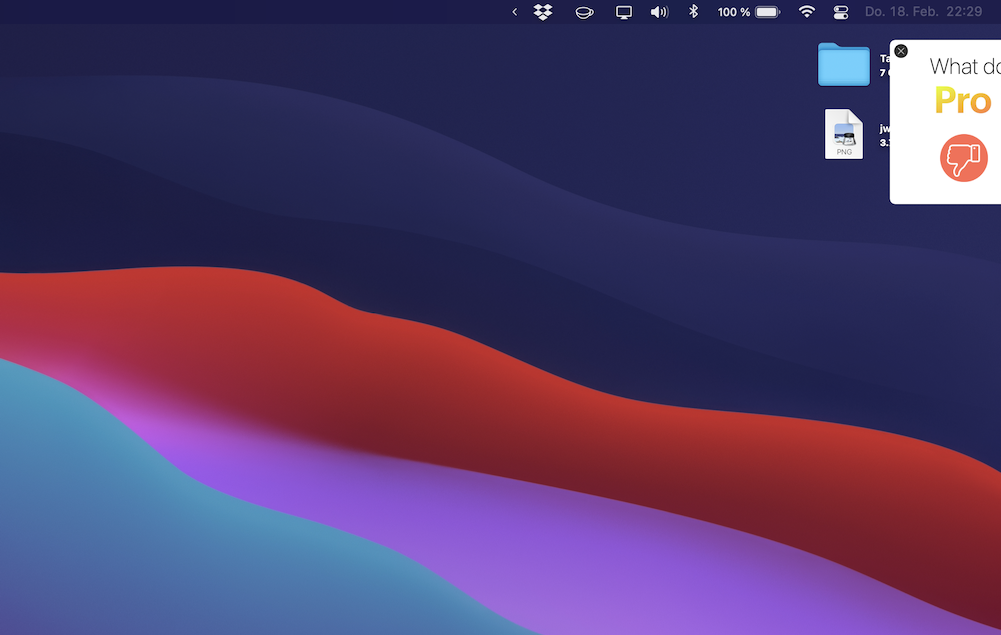Select the blue folder on the desktop
The height and width of the screenshot is (635, 1001).
click(x=843, y=64)
